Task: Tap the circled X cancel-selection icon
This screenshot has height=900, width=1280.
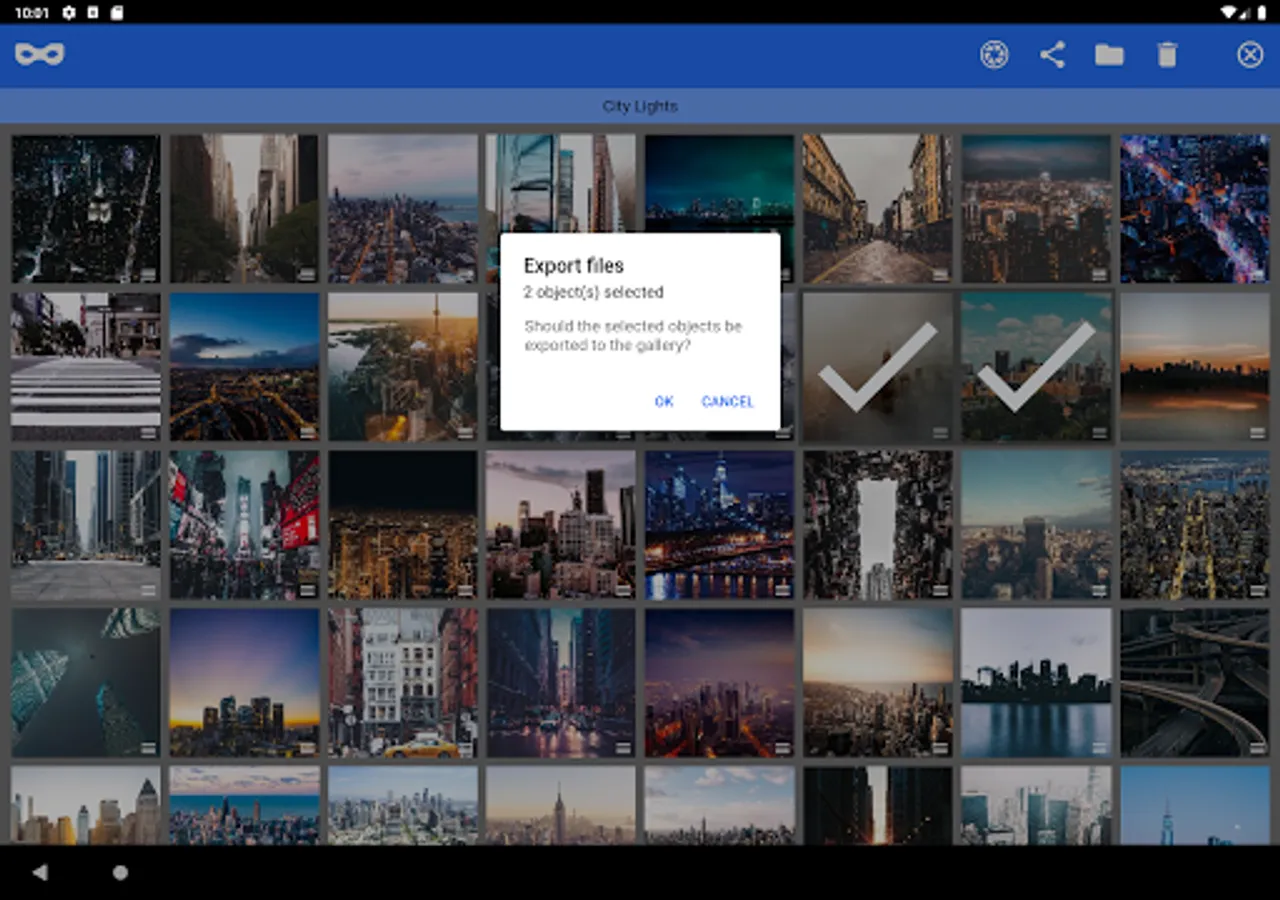Action: (x=1250, y=54)
